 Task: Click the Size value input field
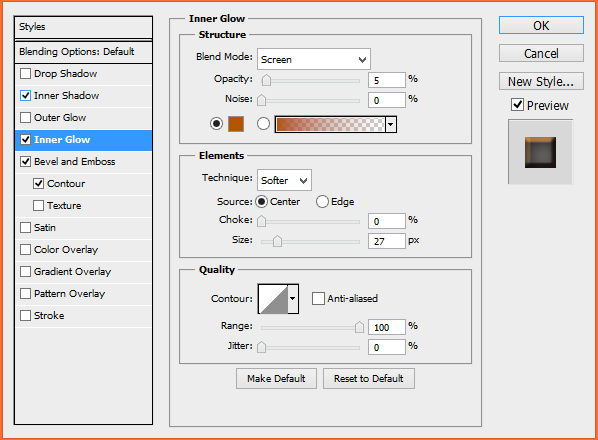[x=386, y=241]
